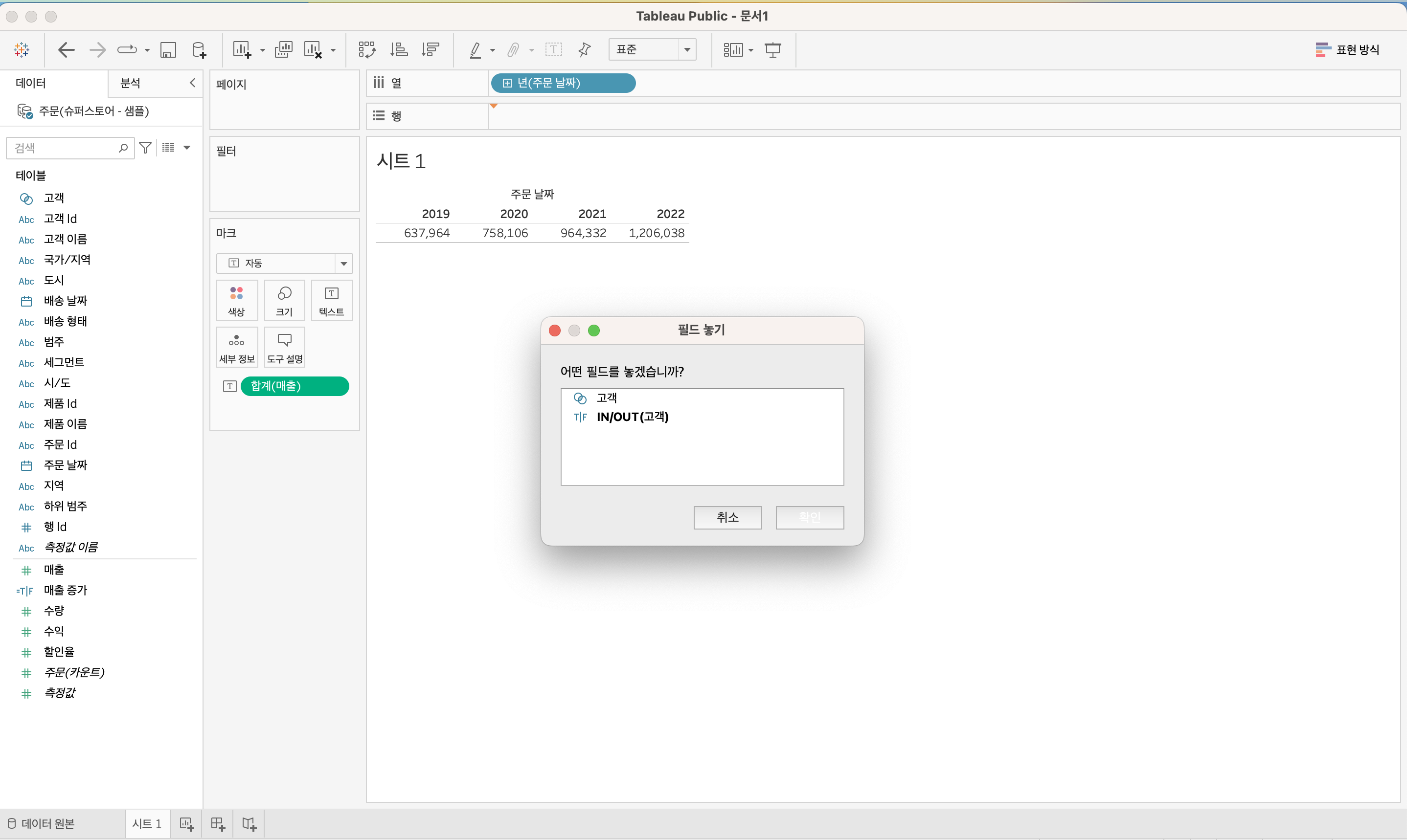Click the 확인 button in dialog
Viewport: 1407px width, 840px height.
coord(810,517)
